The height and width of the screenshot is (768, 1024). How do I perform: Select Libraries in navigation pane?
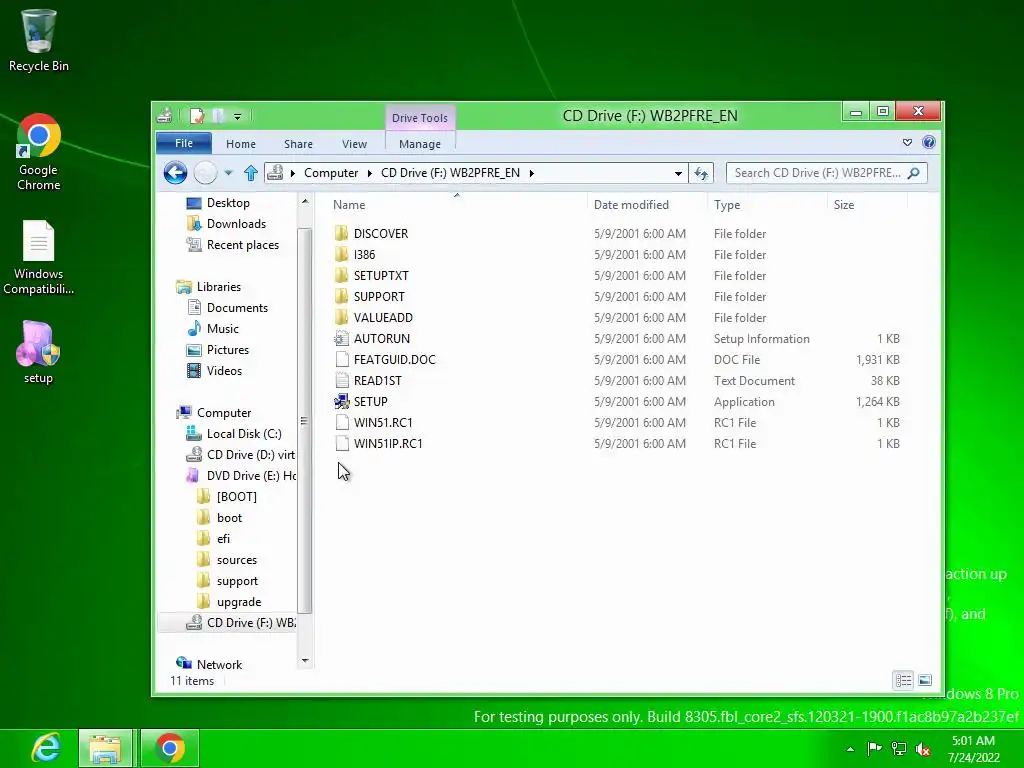click(x=218, y=287)
